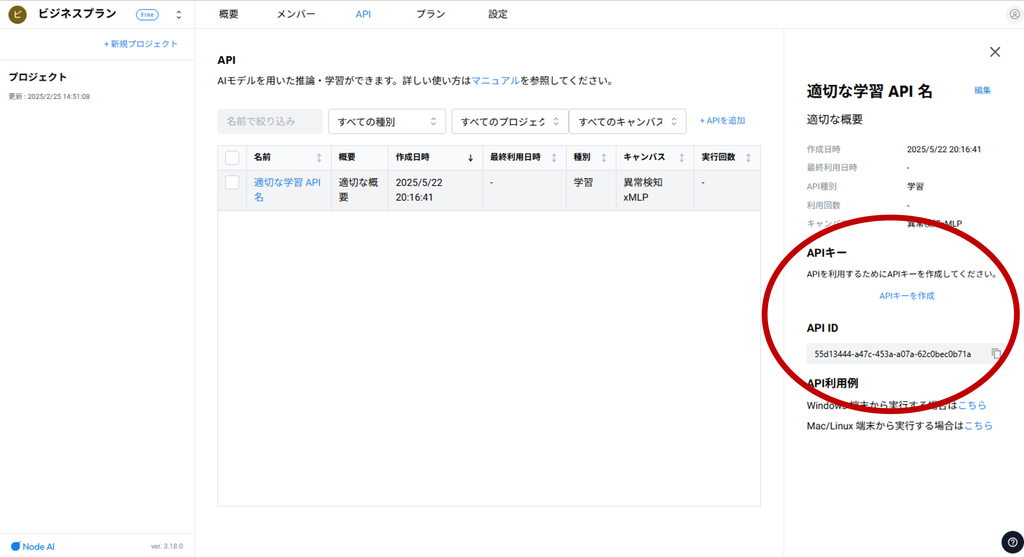Select all rows with header checkbox
1024x557 pixels.
(x=232, y=158)
